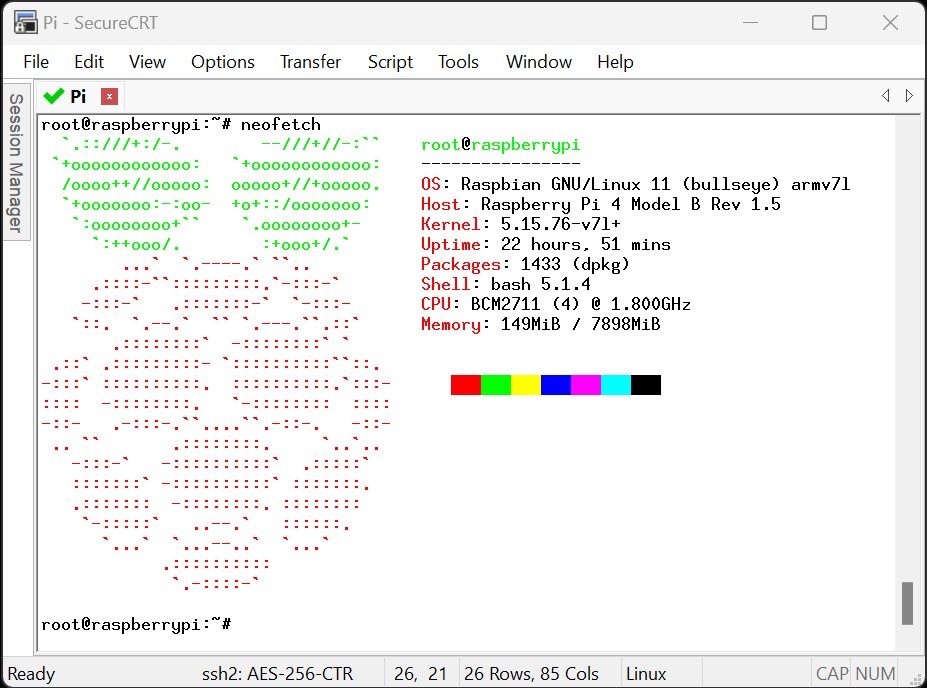Viewport: 927px width, 688px height.
Task: Open the Transfer menu
Action: coord(310,61)
